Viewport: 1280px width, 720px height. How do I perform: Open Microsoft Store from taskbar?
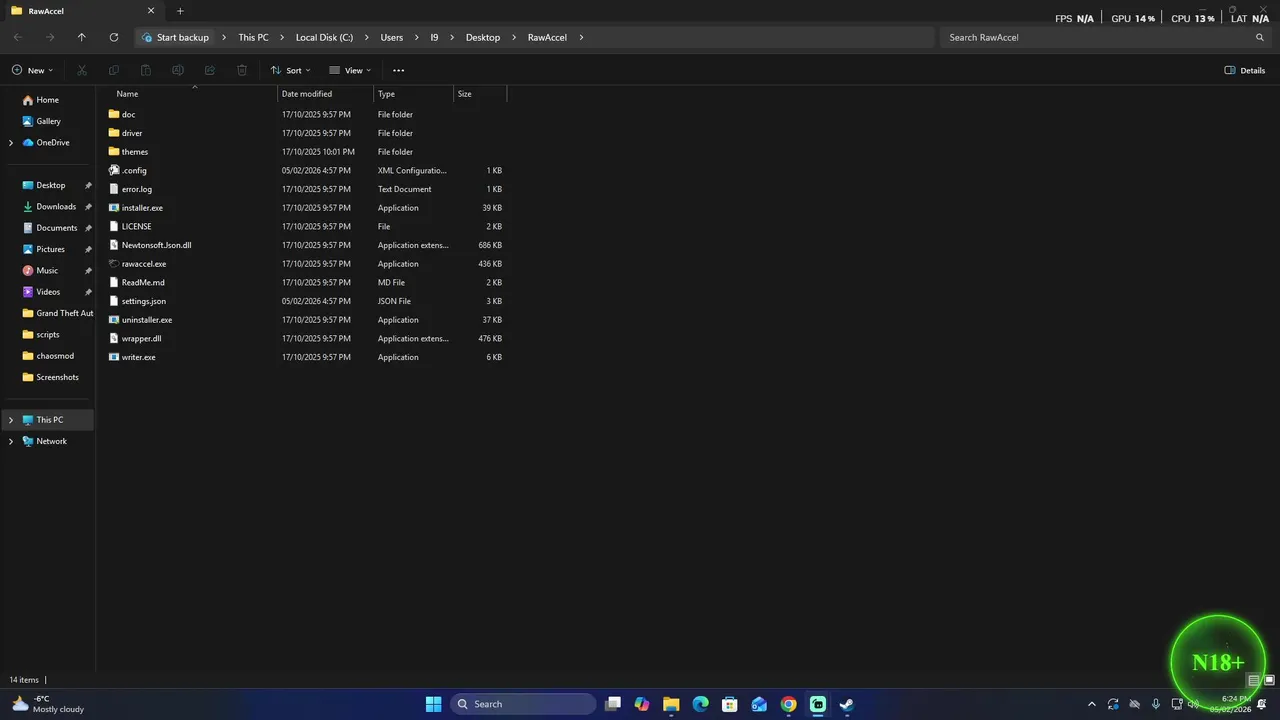[x=730, y=704]
